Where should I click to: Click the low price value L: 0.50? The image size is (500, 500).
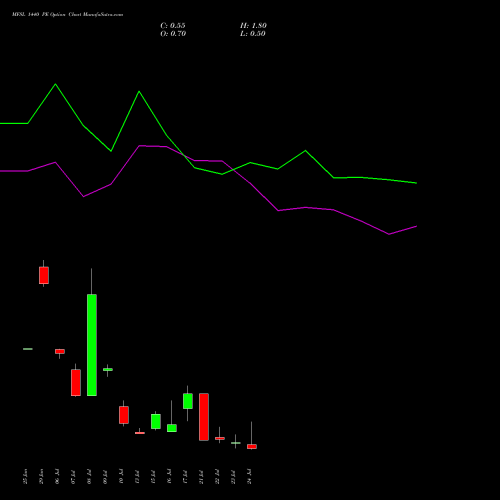click(253, 34)
